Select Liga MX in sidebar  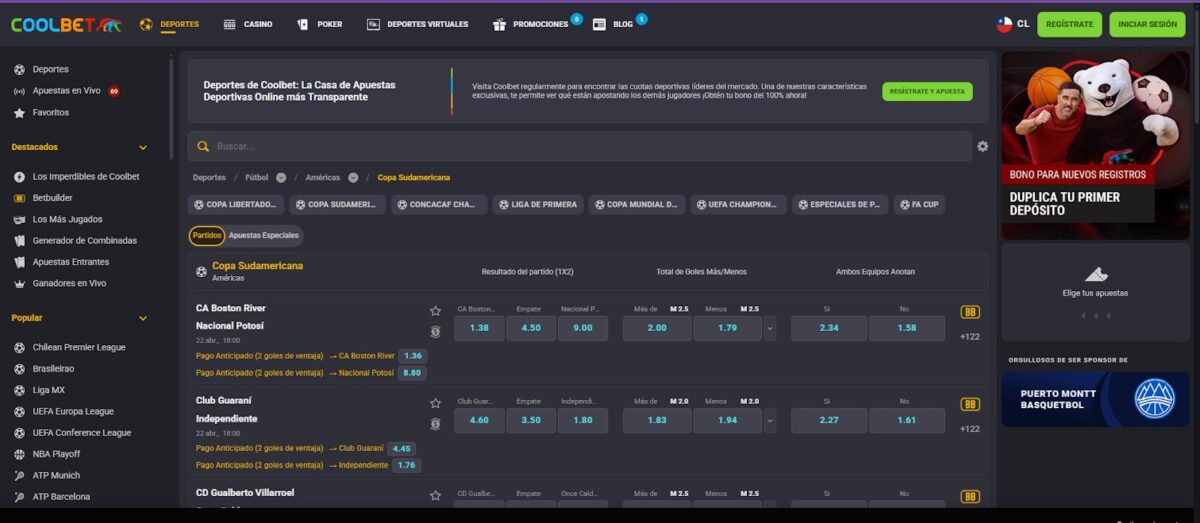pos(48,390)
